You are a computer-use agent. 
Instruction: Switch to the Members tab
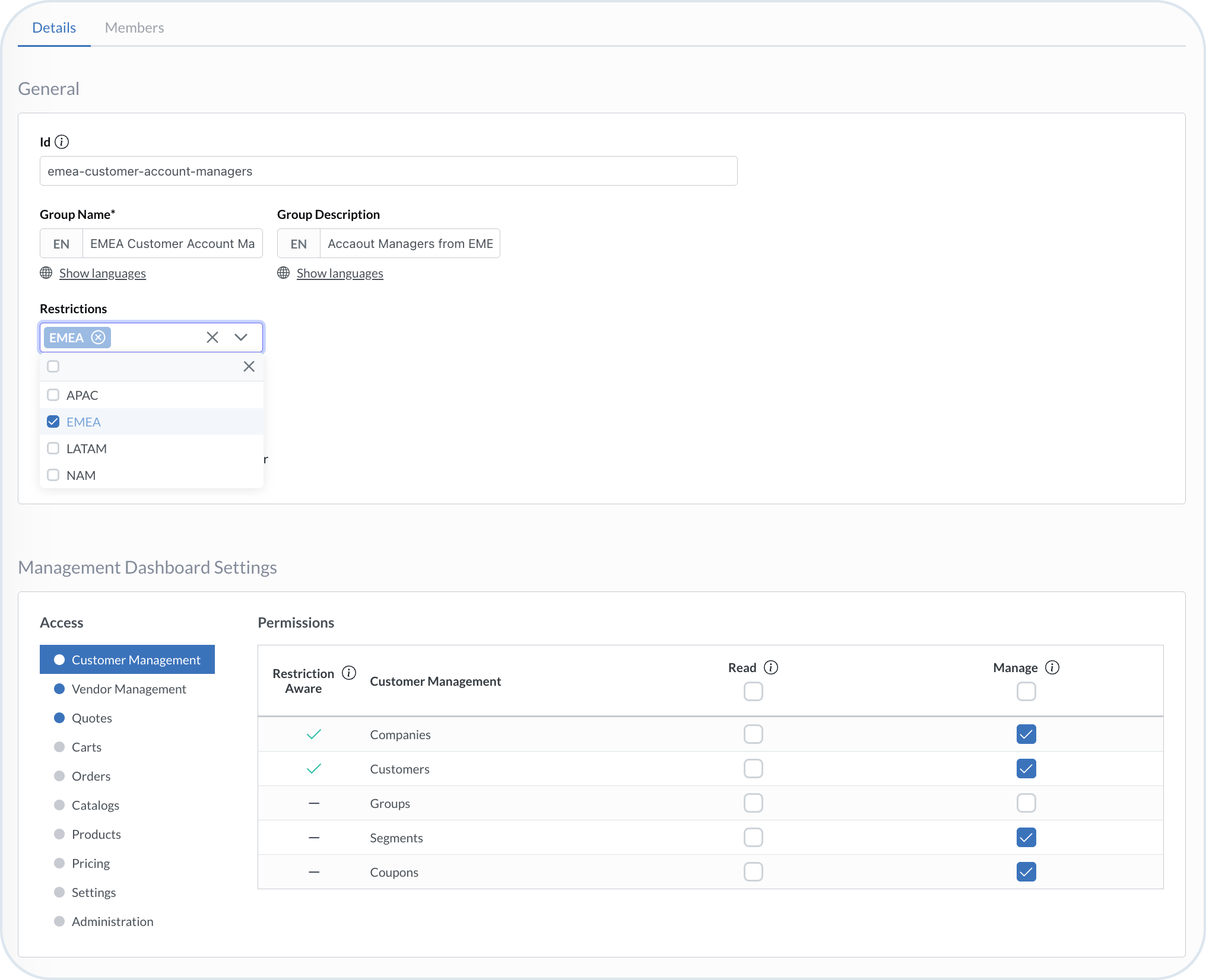(134, 27)
